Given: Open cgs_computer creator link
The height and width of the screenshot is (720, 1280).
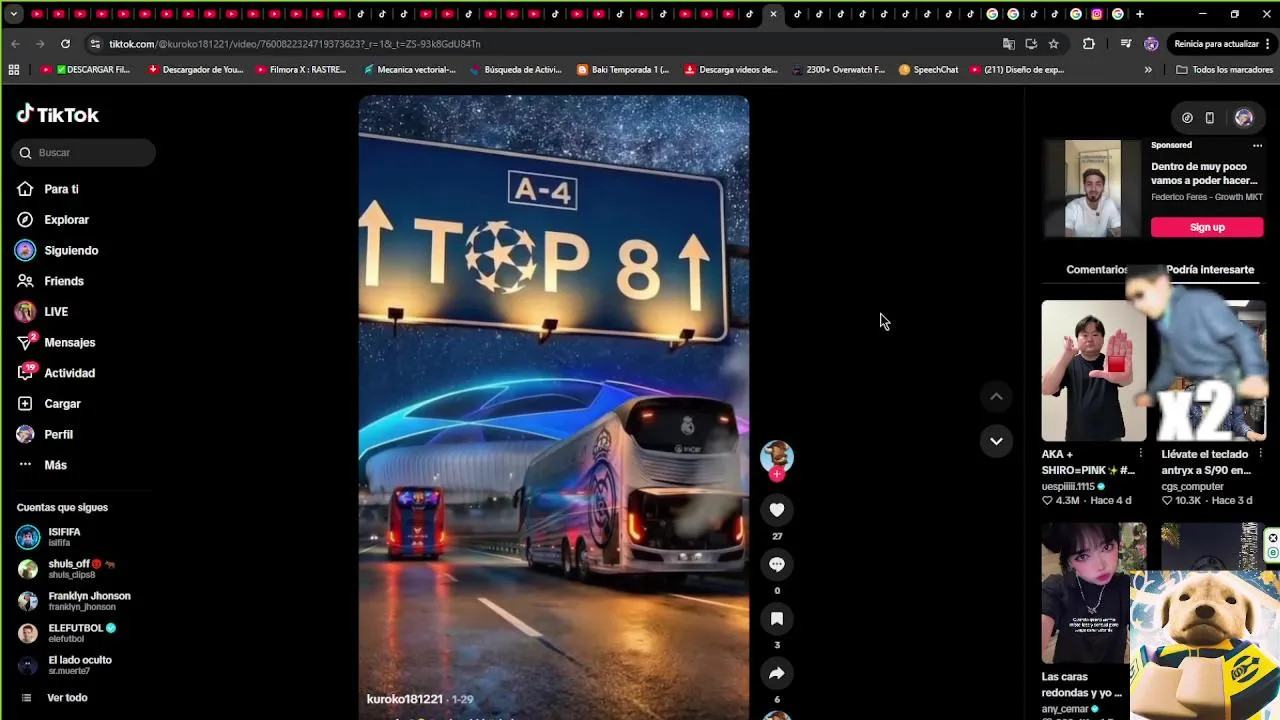Looking at the screenshot, I should (x=1192, y=486).
